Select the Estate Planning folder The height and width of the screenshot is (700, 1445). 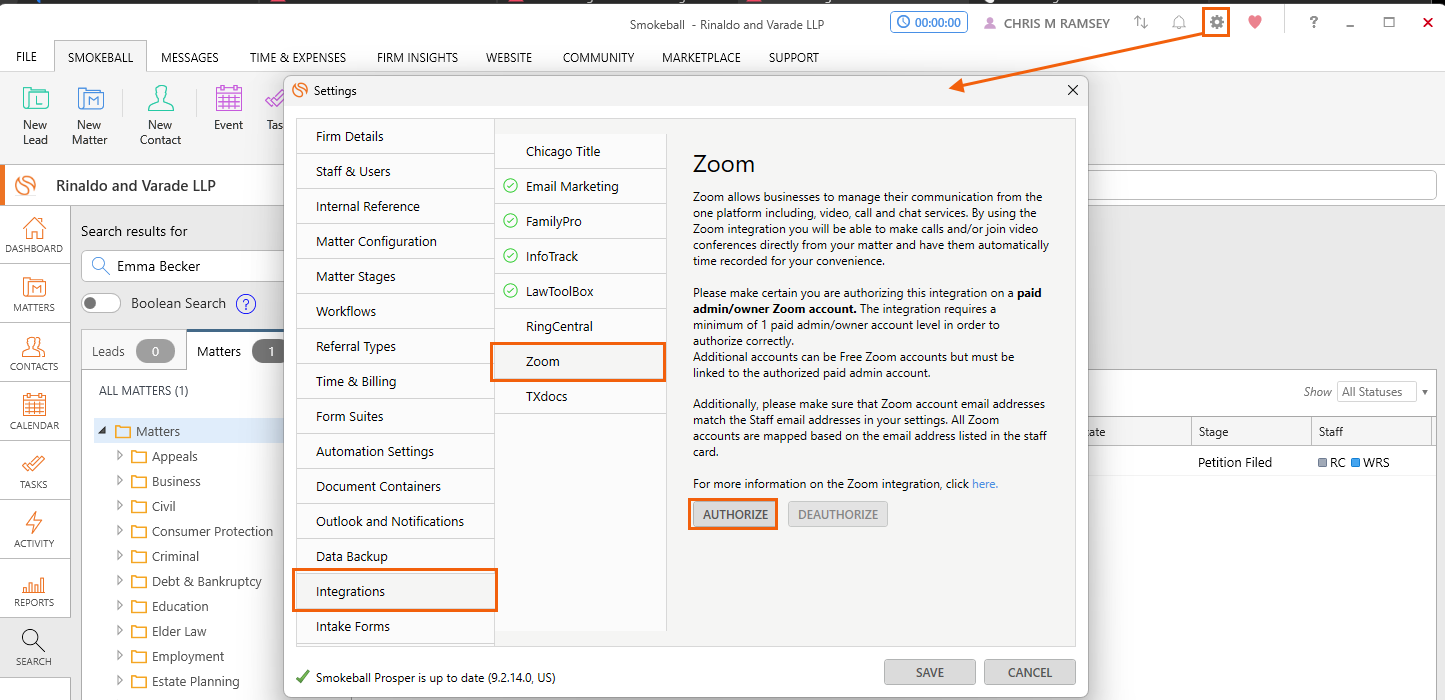click(x=195, y=681)
